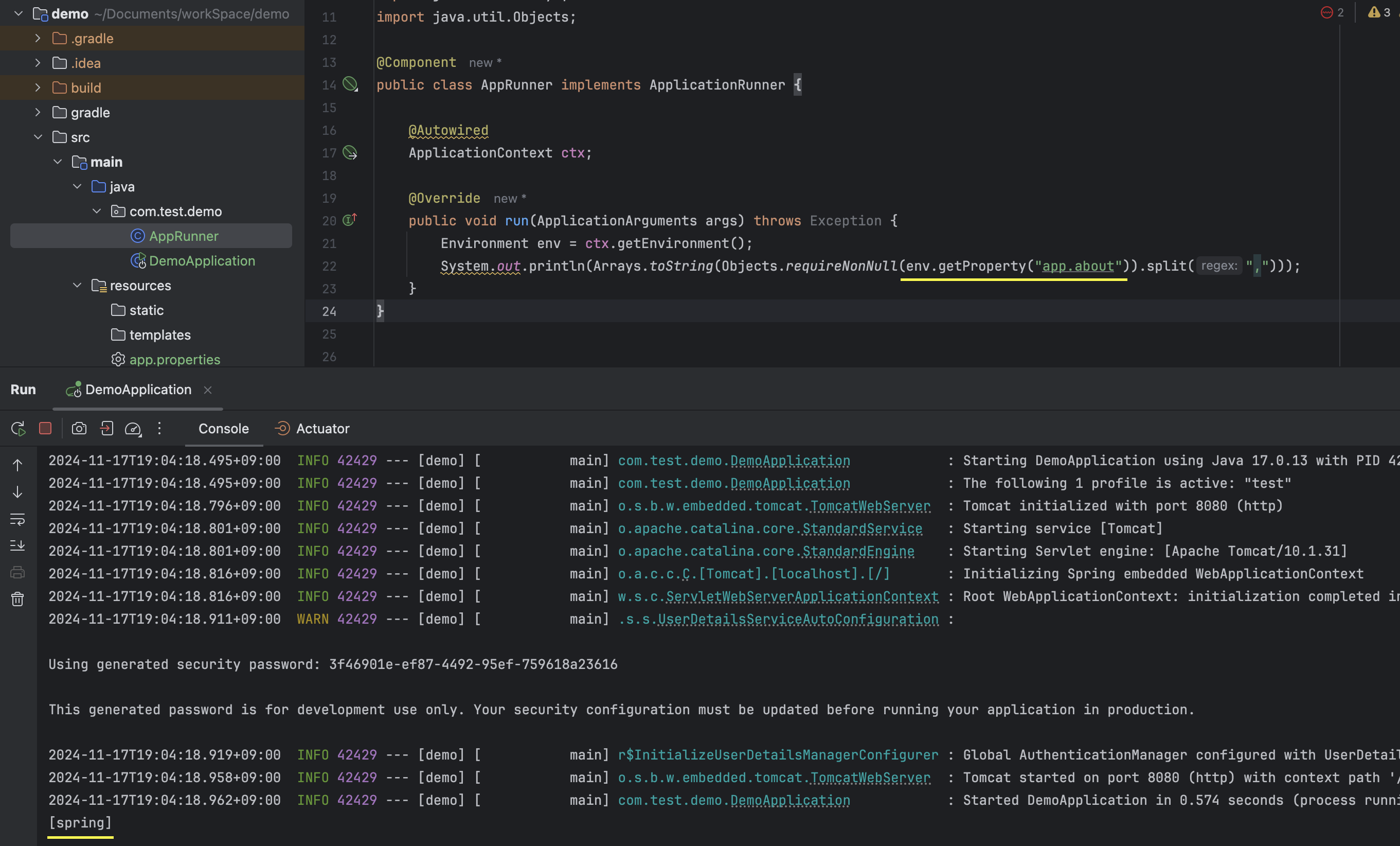Toggle scroll to end of console
This screenshot has height=846, width=1400.
(17, 546)
